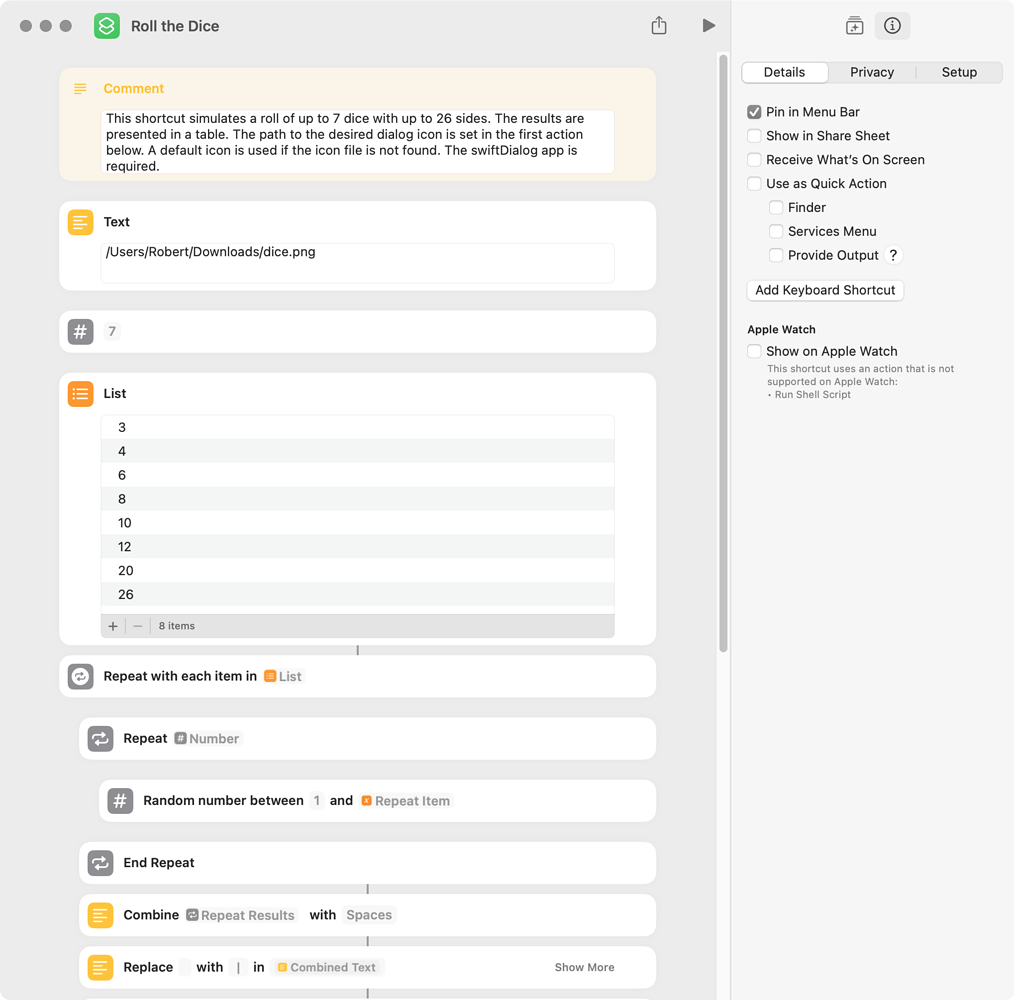Click the Text action icon
The width and height of the screenshot is (1014, 1000).
80,222
